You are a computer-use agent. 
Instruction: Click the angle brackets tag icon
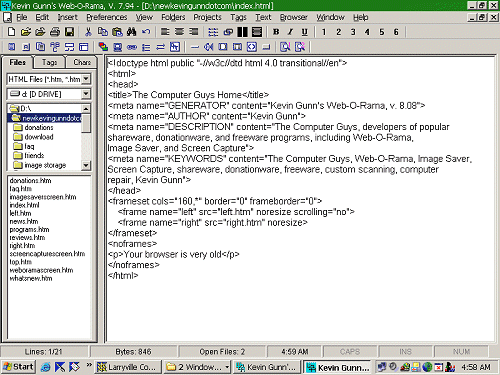click(x=252, y=47)
